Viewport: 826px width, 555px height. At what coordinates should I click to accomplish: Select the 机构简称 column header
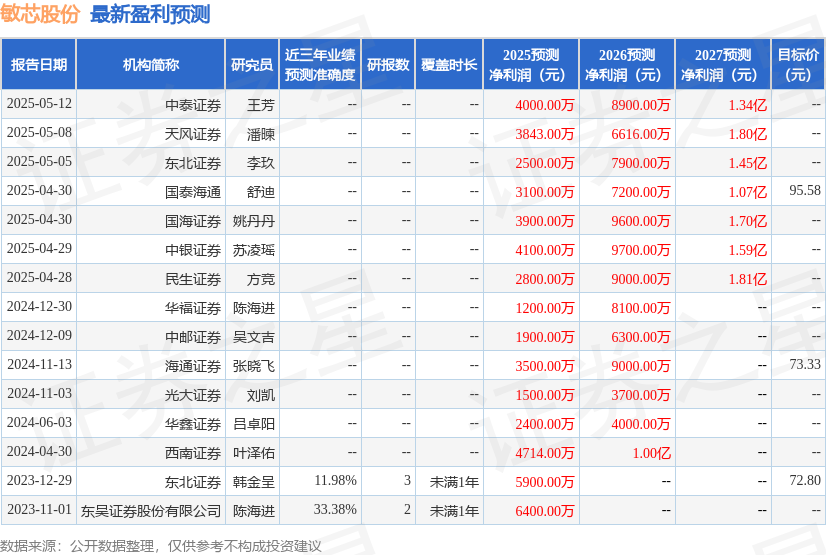point(151,64)
